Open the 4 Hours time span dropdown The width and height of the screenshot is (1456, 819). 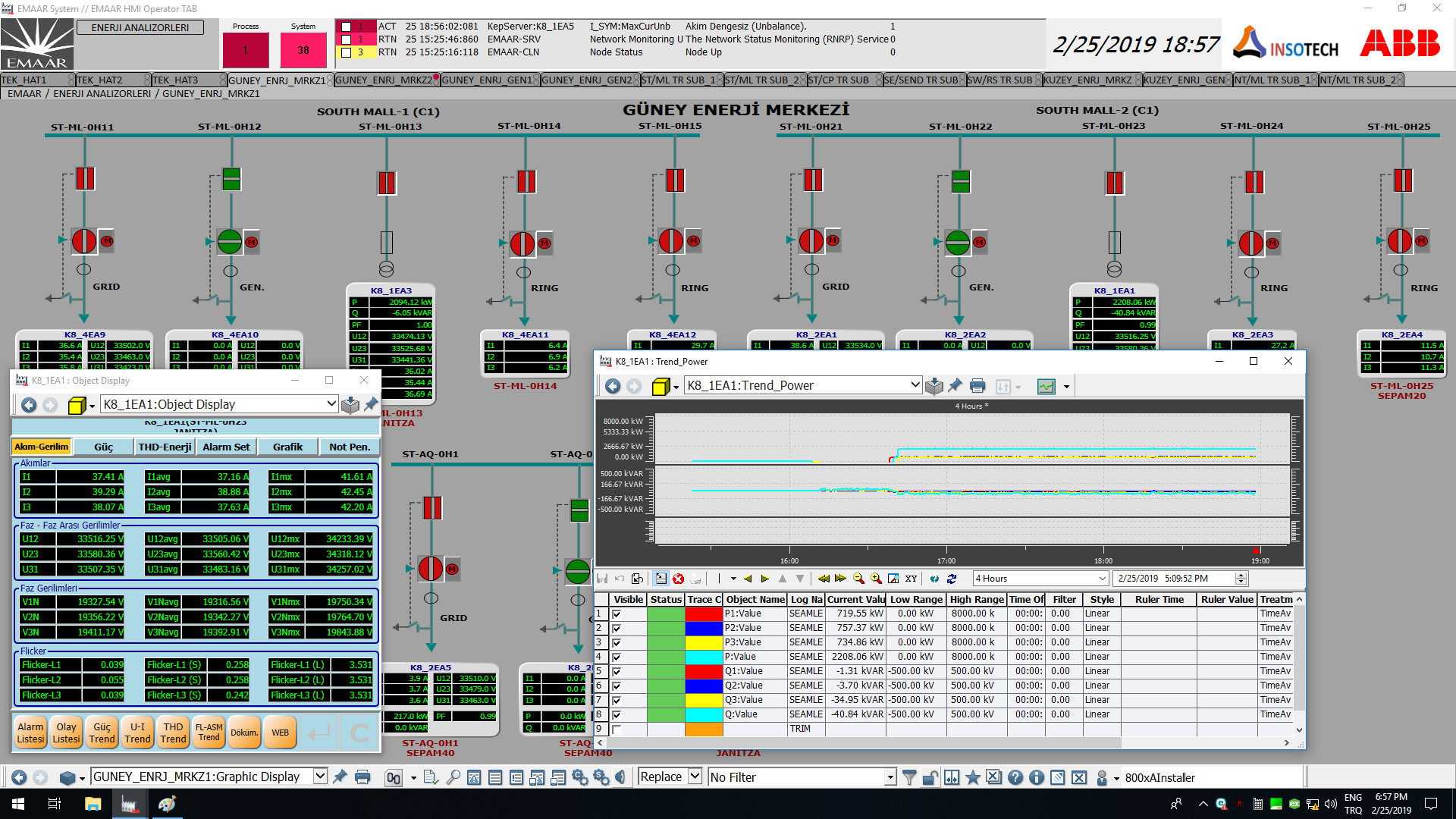click(1103, 579)
